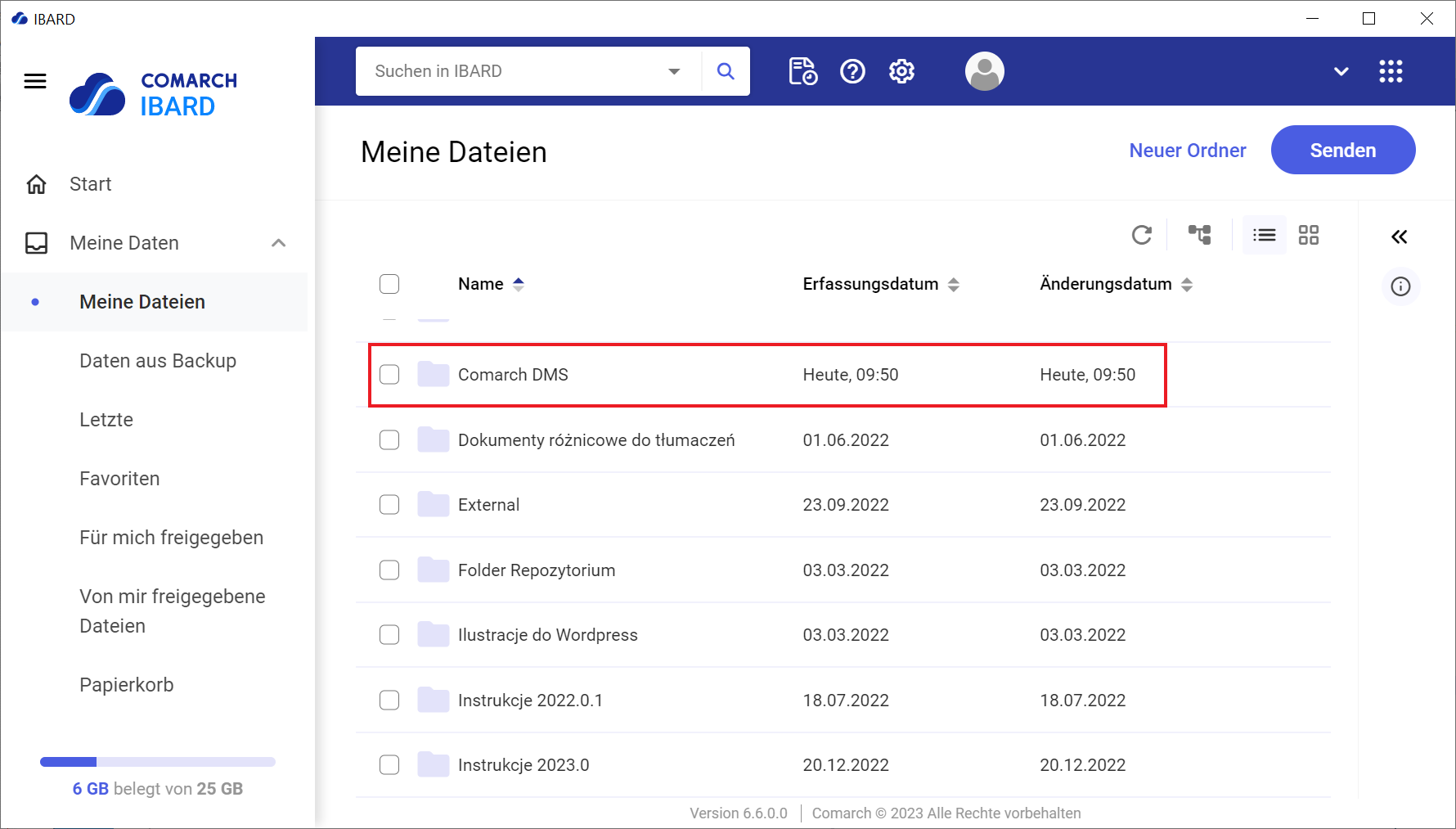
Task: Check the External row checkbox
Action: 389,504
